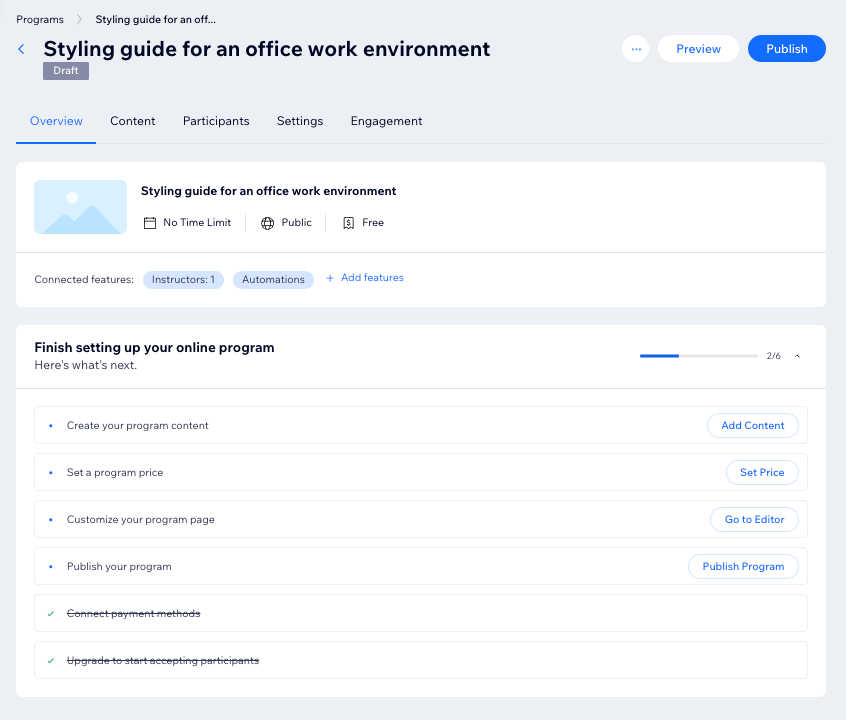Click the plus icon for Add features

click(330, 278)
